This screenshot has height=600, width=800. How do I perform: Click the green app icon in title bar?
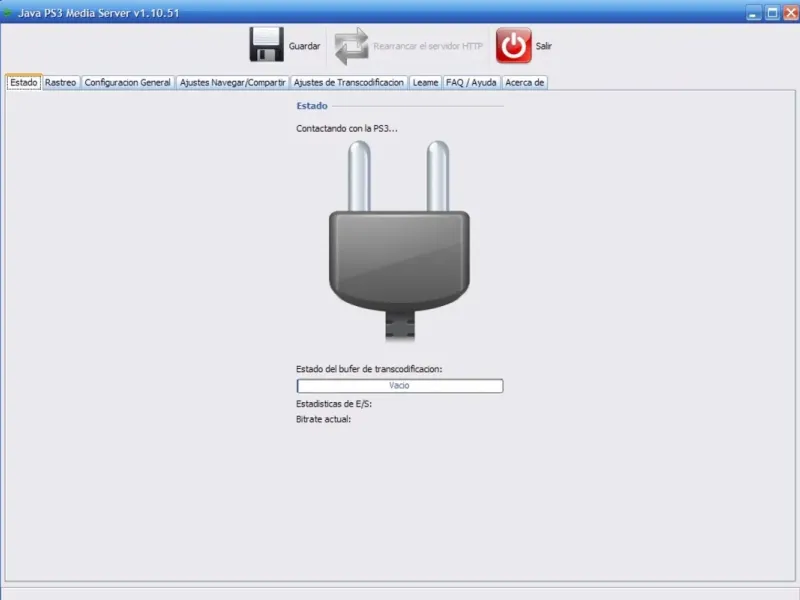click(x=7, y=12)
